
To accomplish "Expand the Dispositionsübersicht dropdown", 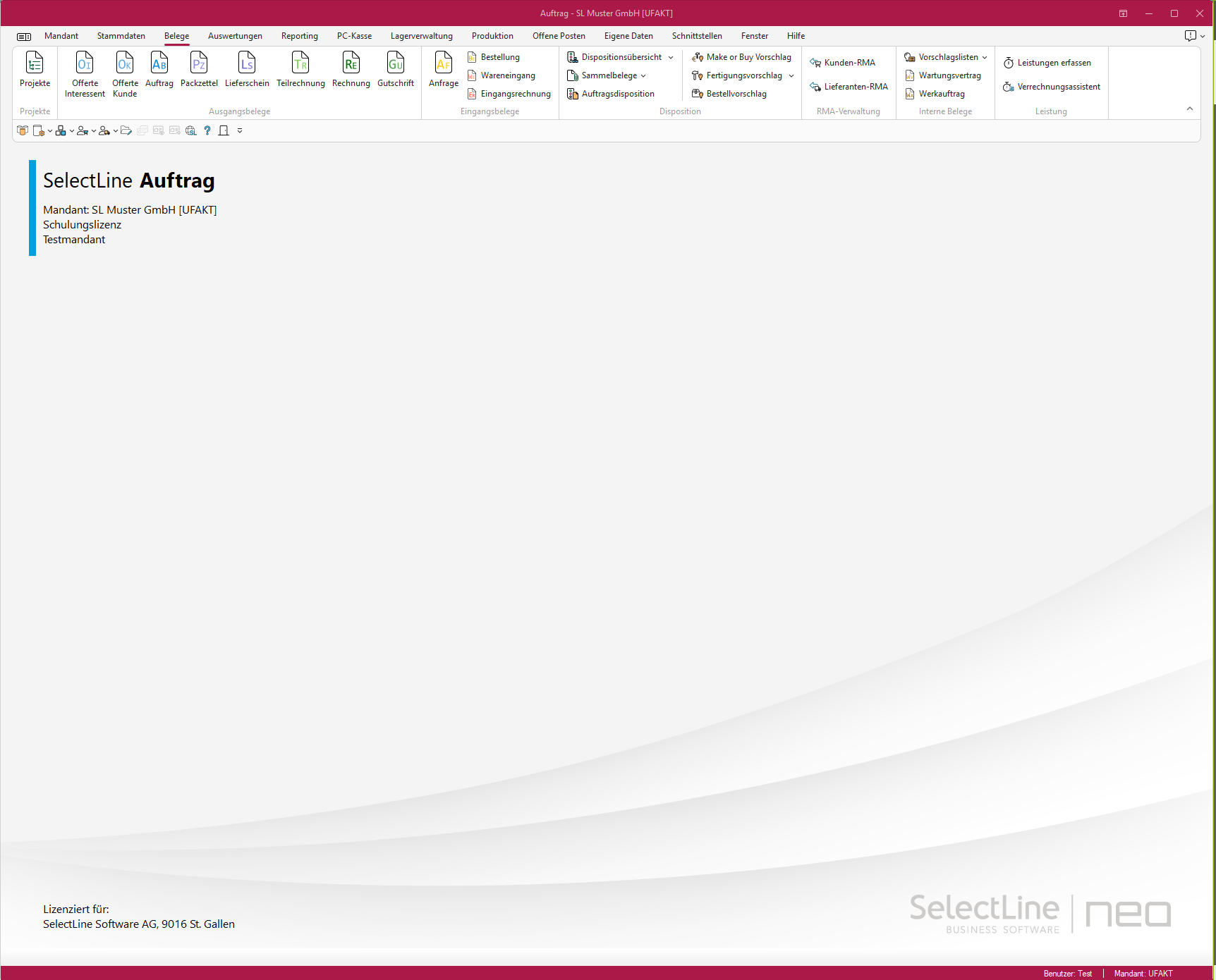I will pyautogui.click(x=671, y=57).
